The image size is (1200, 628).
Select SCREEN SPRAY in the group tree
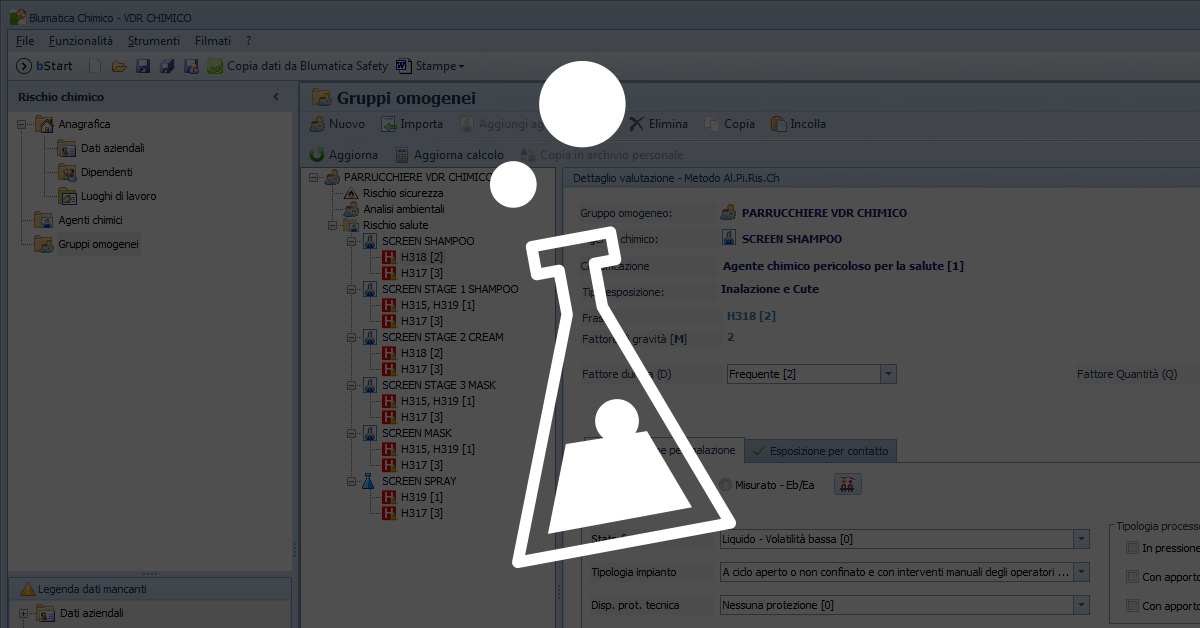(x=419, y=481)
